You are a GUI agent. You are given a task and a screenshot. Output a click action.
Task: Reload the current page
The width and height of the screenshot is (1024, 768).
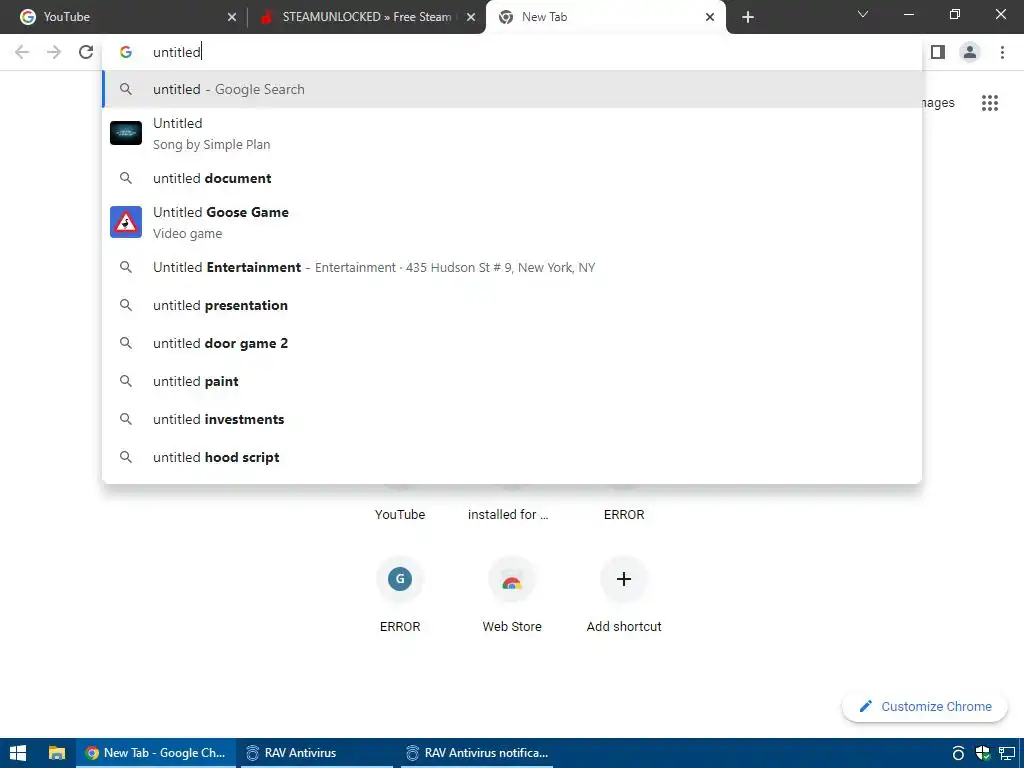[86, 52]
